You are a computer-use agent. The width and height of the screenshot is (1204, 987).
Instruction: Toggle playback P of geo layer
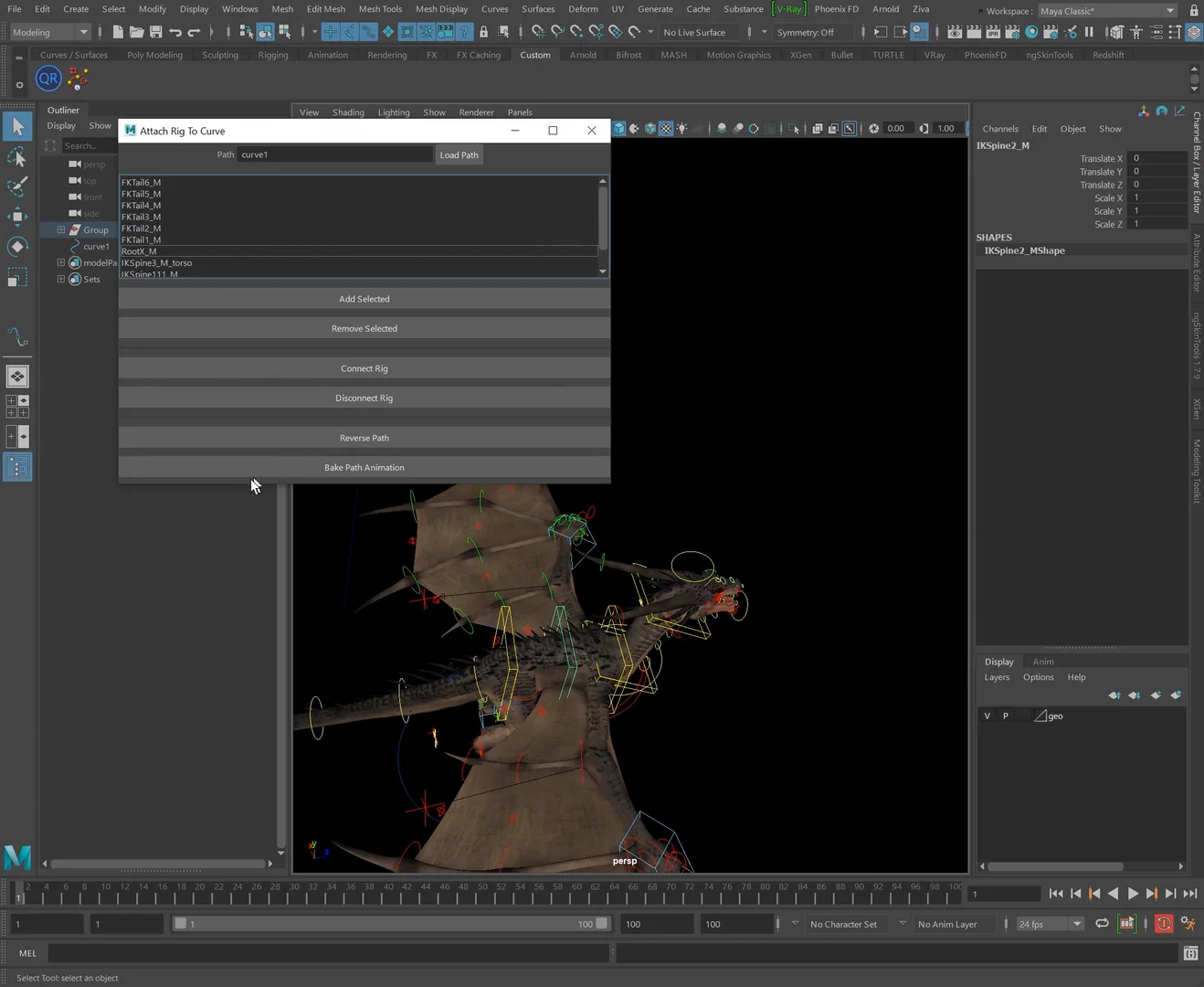coord(1006,716)
